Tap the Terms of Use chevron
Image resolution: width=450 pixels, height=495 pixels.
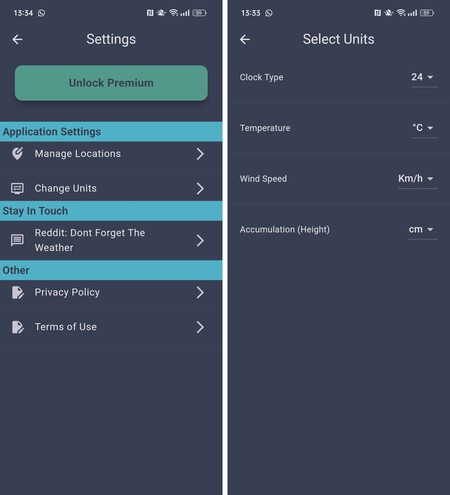tap(200, 327)
